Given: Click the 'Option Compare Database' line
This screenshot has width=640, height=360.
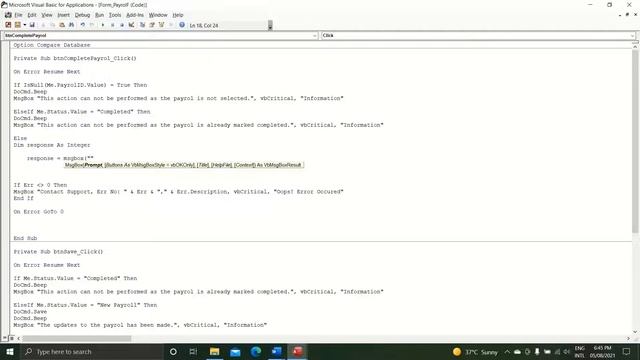Looking at the screenshot, I should [x=52, y=45].
